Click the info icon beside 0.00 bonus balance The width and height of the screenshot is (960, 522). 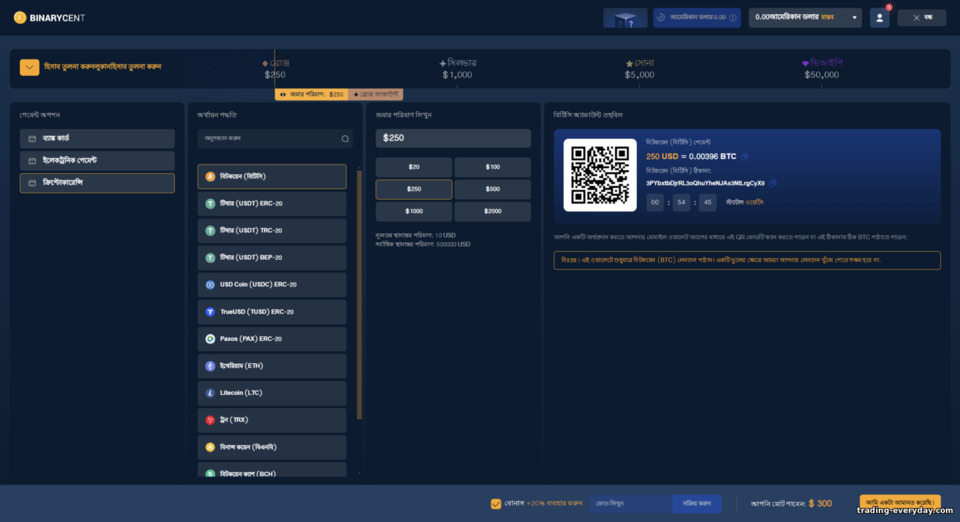(732, 18)
